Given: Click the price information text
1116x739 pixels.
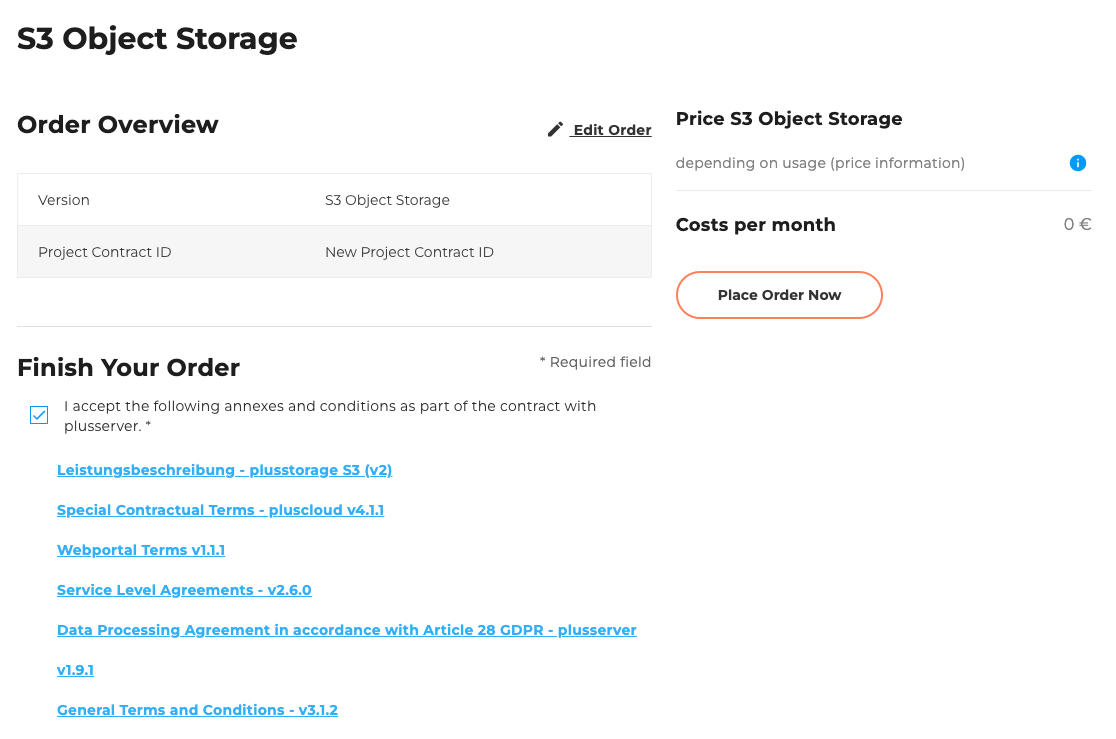Looking at the screenshot, I should click(819, 162).
